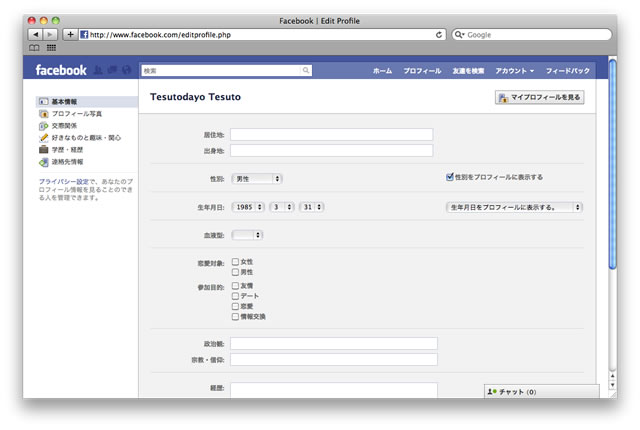Select 好きなものと趣味・関心 in the sidebar

[86, 138]
